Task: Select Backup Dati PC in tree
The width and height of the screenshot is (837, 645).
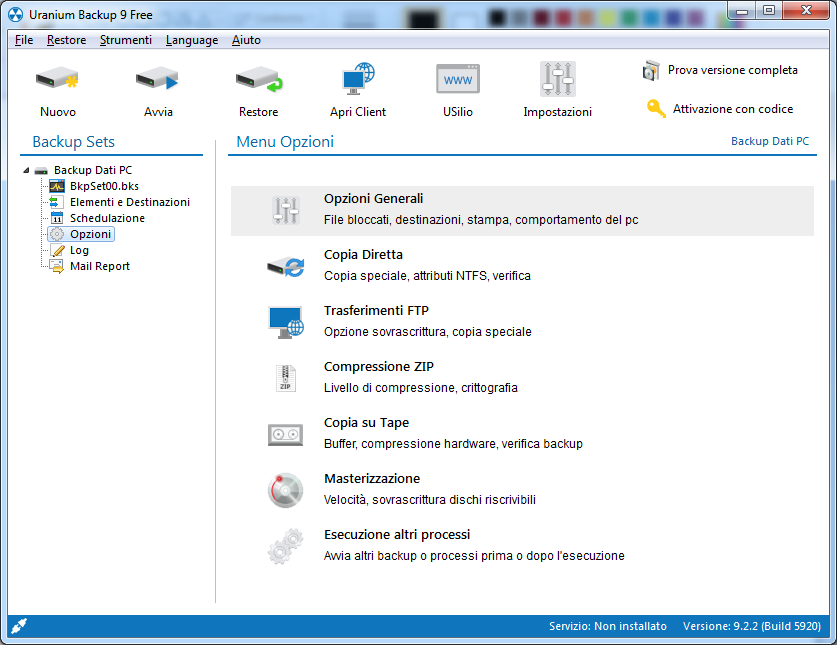Action: tap(92, 170)
